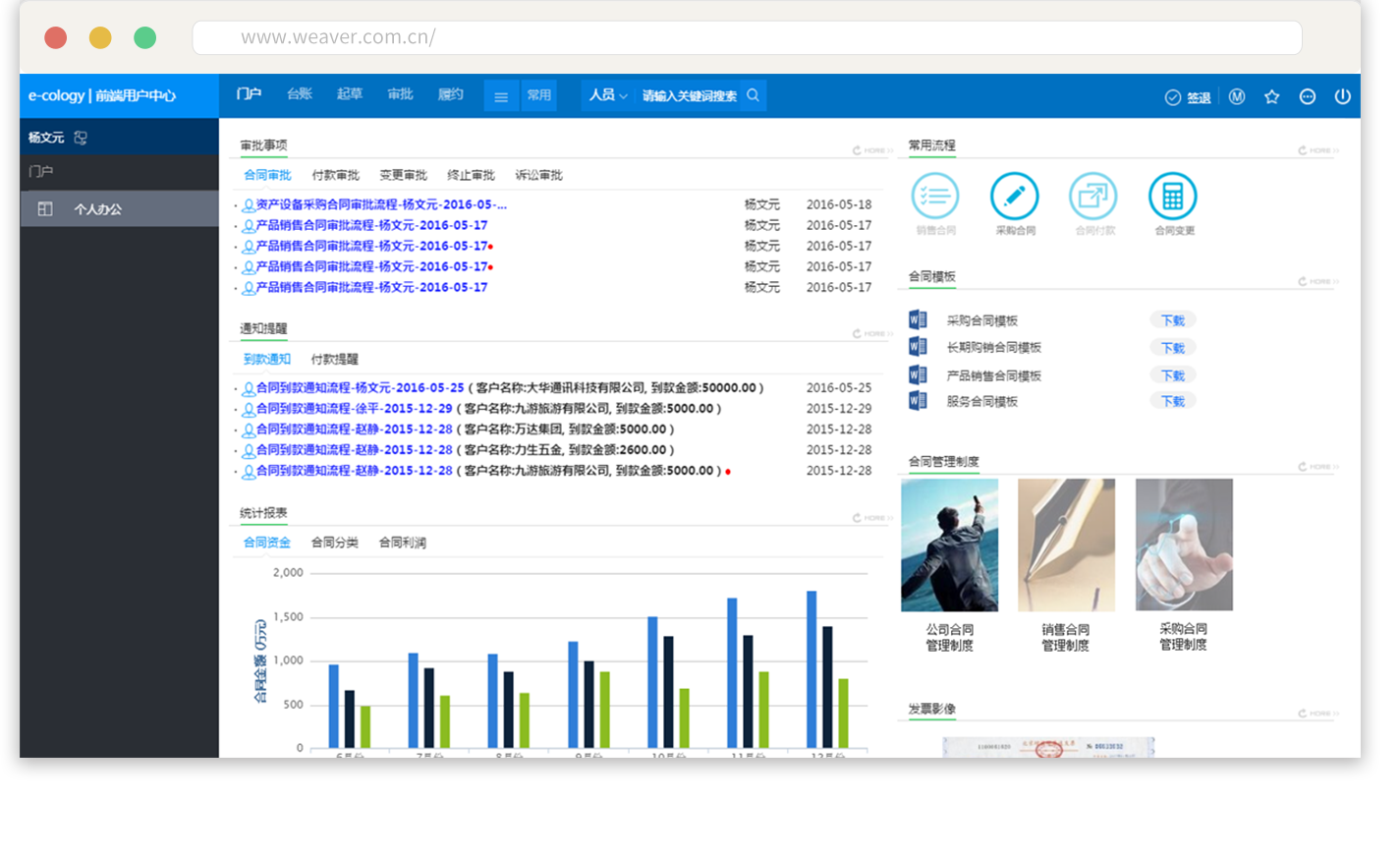Select the 合同分类 report tab
The height and width of the screenshot is (860, 1400).
pos(334,543)
